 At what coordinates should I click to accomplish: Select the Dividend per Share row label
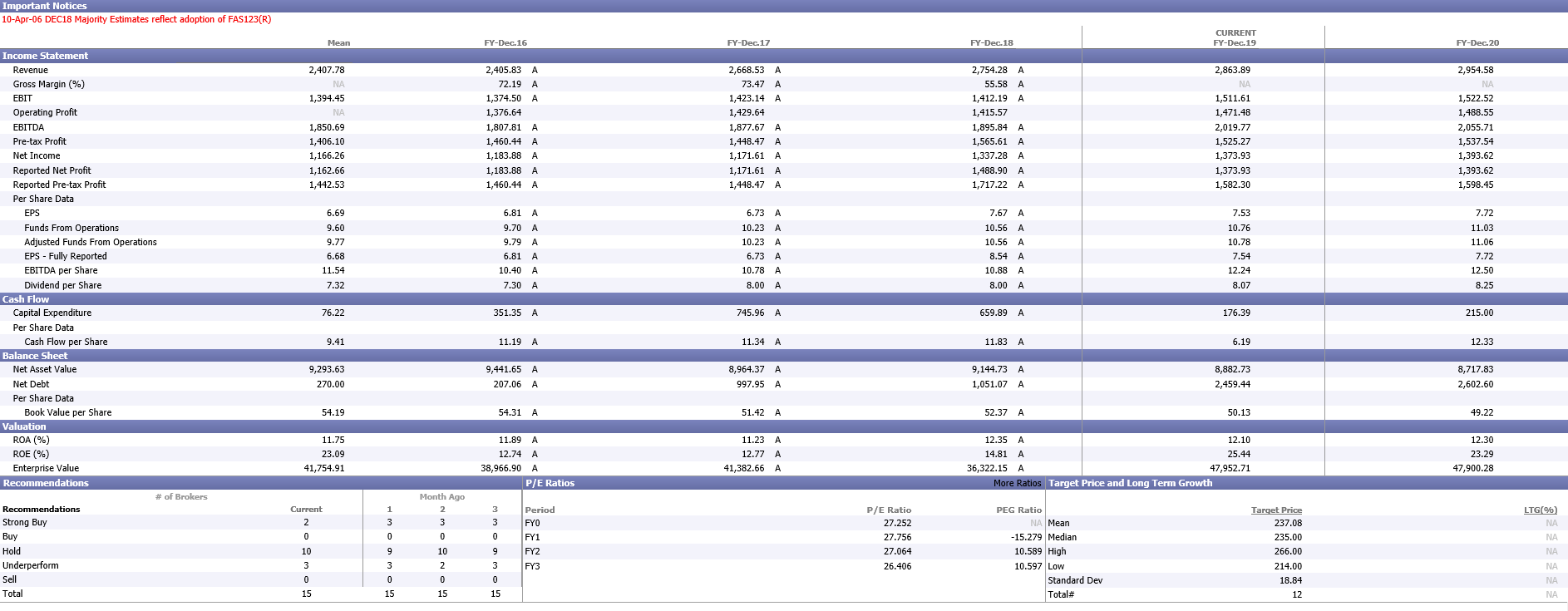tap(63, 285)
